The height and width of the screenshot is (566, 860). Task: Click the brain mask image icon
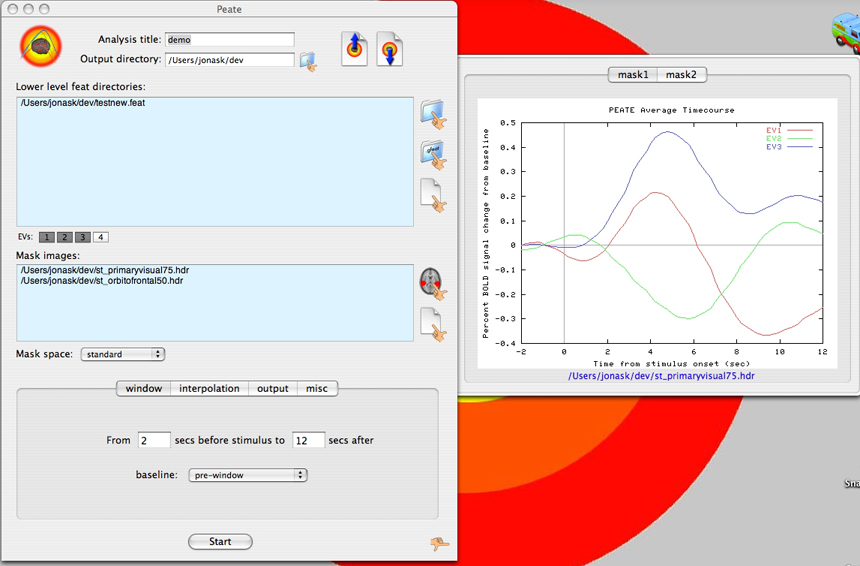[x=431, y=284]
